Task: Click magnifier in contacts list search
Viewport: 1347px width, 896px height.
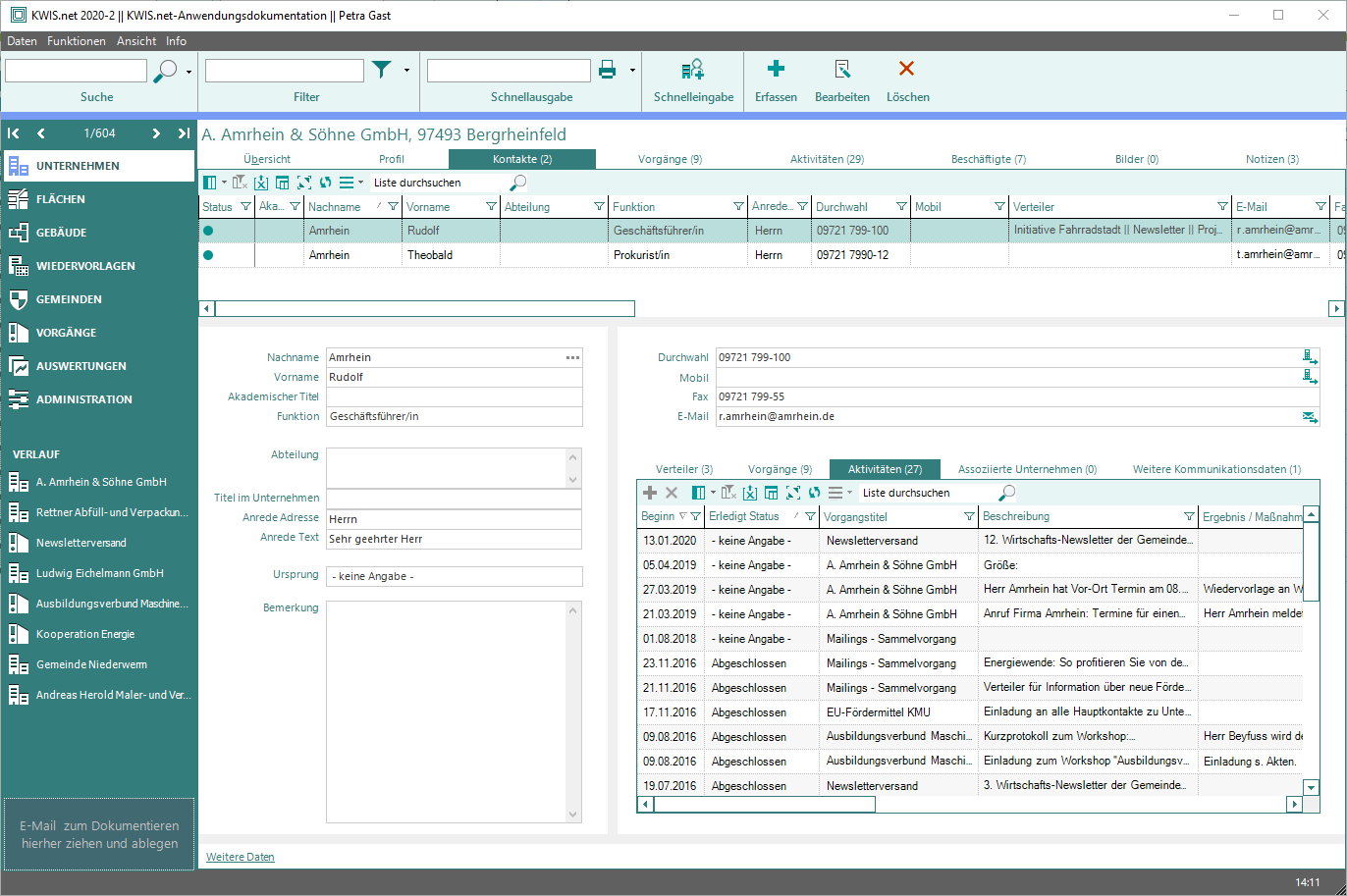Action: click(518, 183)
